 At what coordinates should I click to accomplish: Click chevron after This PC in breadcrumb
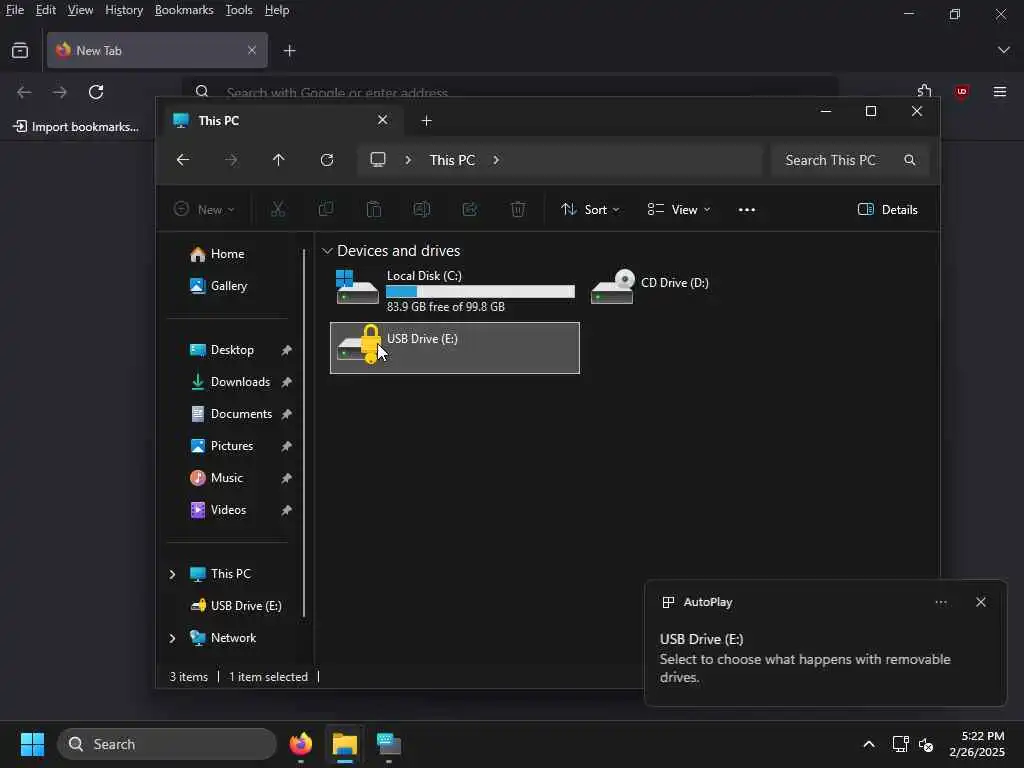tap(496, 160)
